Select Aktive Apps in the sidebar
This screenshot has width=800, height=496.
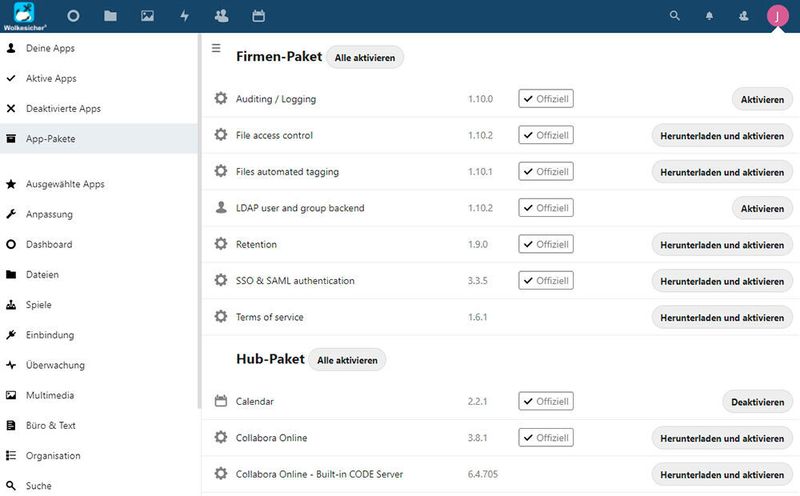point(99,79)
